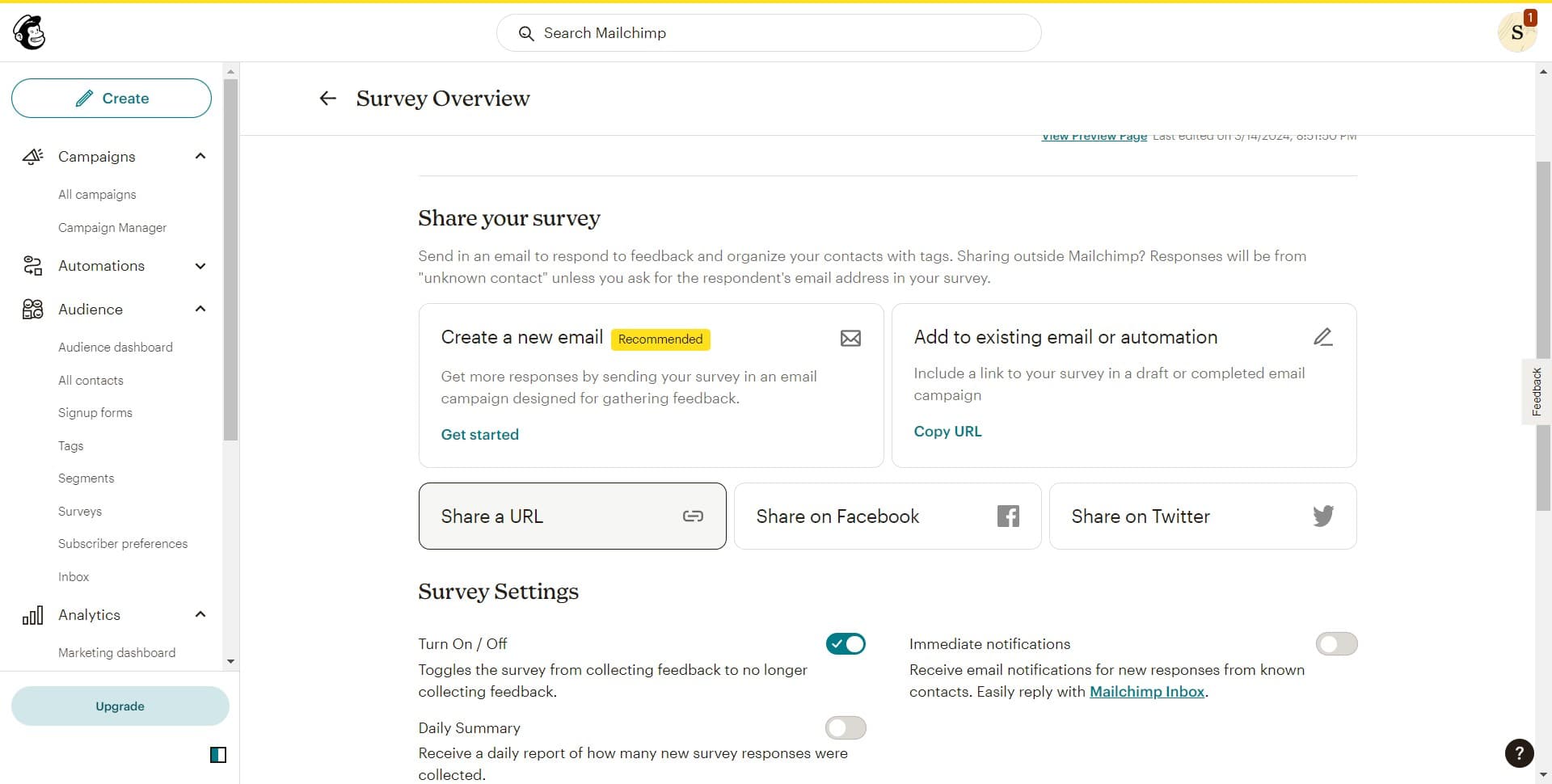Collapse the Audience section
Screen dimensions: 1552x784
200,308
